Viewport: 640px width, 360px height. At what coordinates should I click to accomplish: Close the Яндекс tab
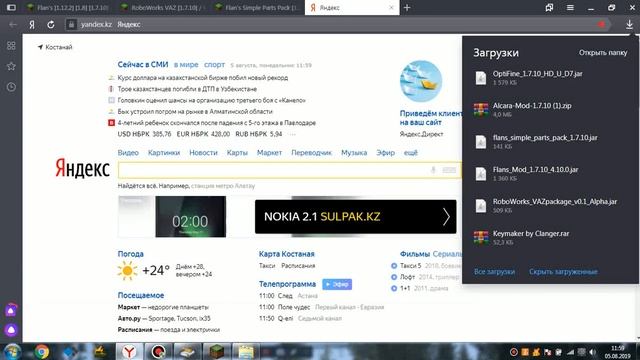[x=391, y=8]
